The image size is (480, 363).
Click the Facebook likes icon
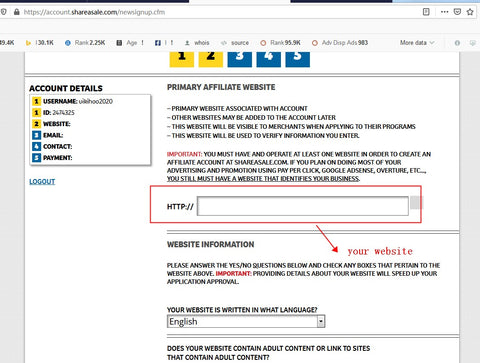(158, 43)
